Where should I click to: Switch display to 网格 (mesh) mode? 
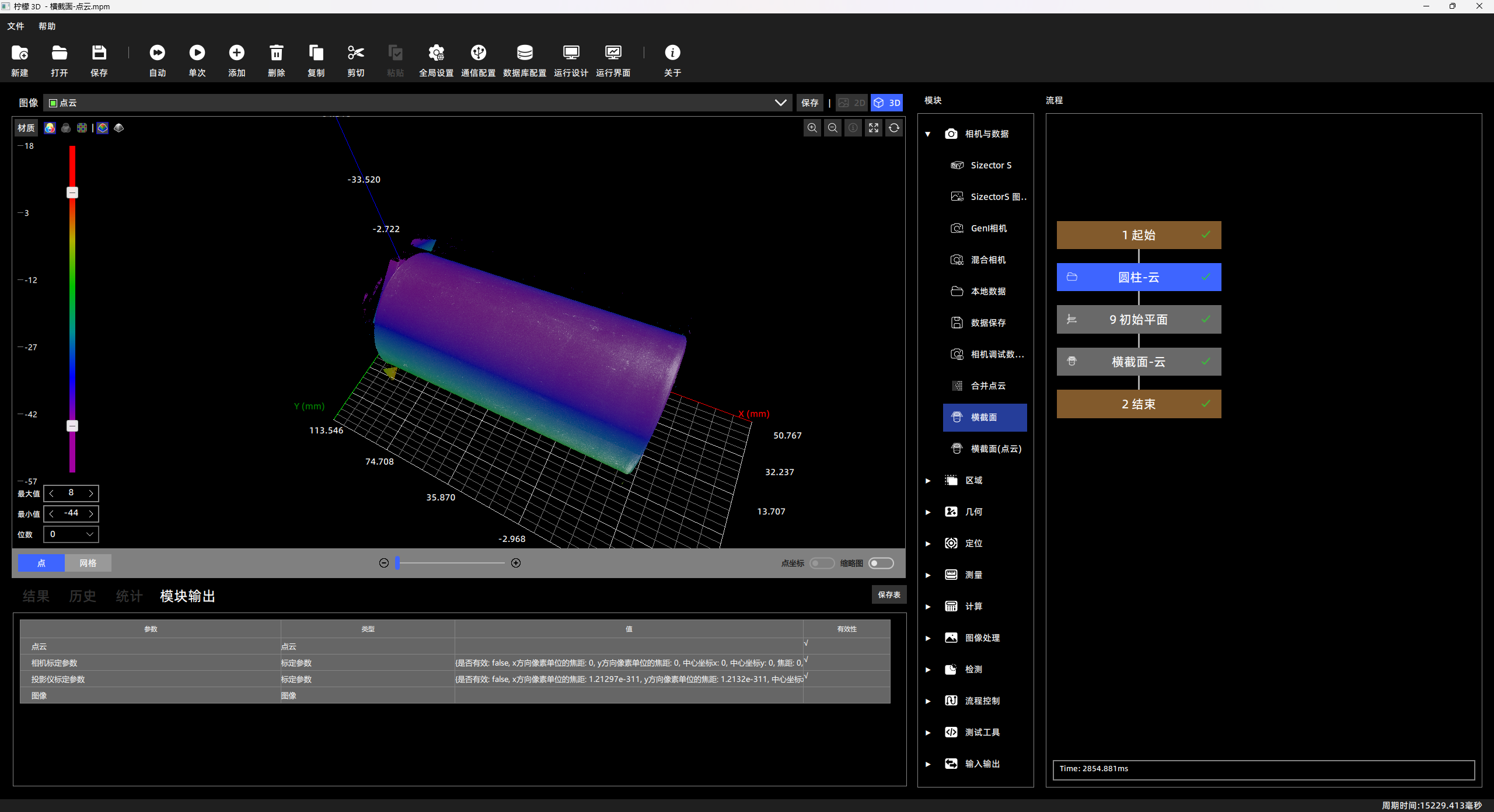[88, 563]
